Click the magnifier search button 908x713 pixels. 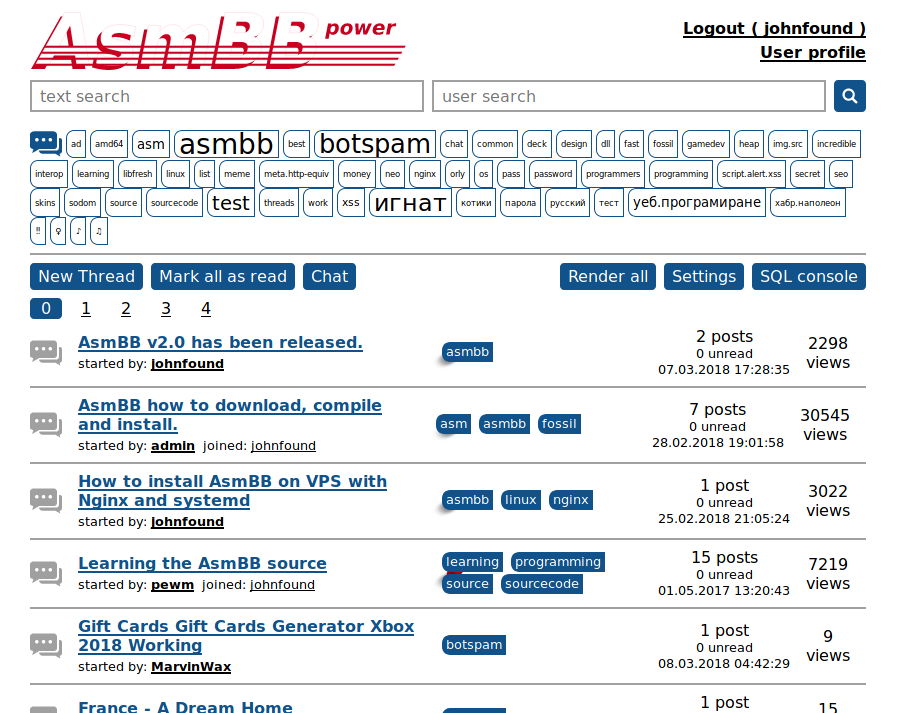(x=850, y=96)
